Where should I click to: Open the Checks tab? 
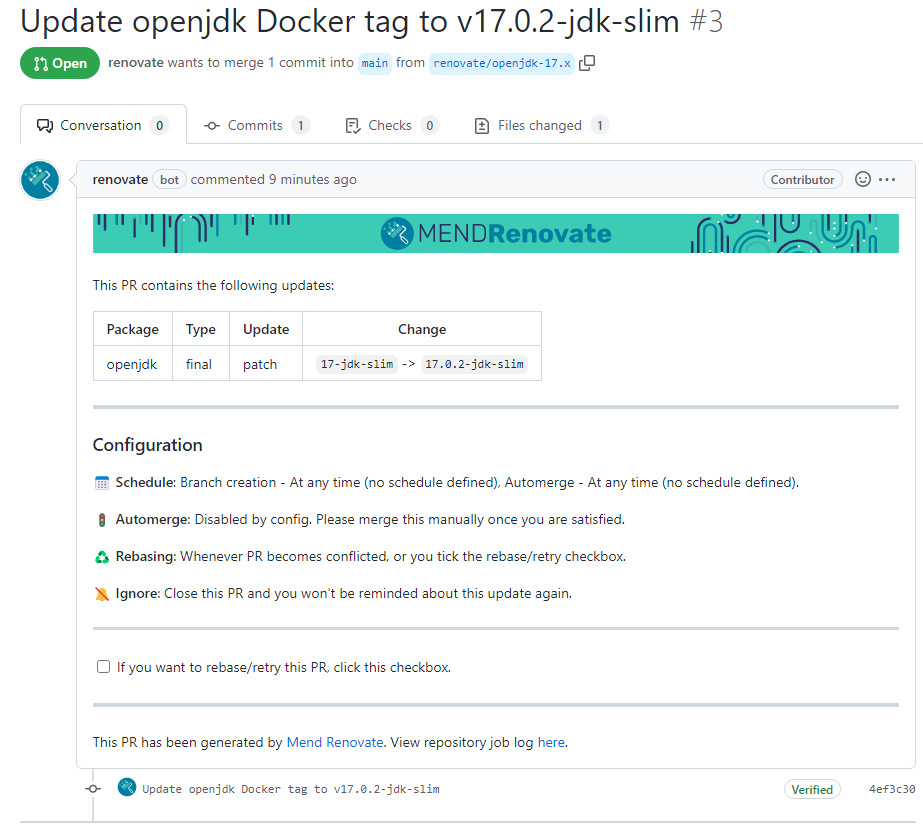coord(392,125)
